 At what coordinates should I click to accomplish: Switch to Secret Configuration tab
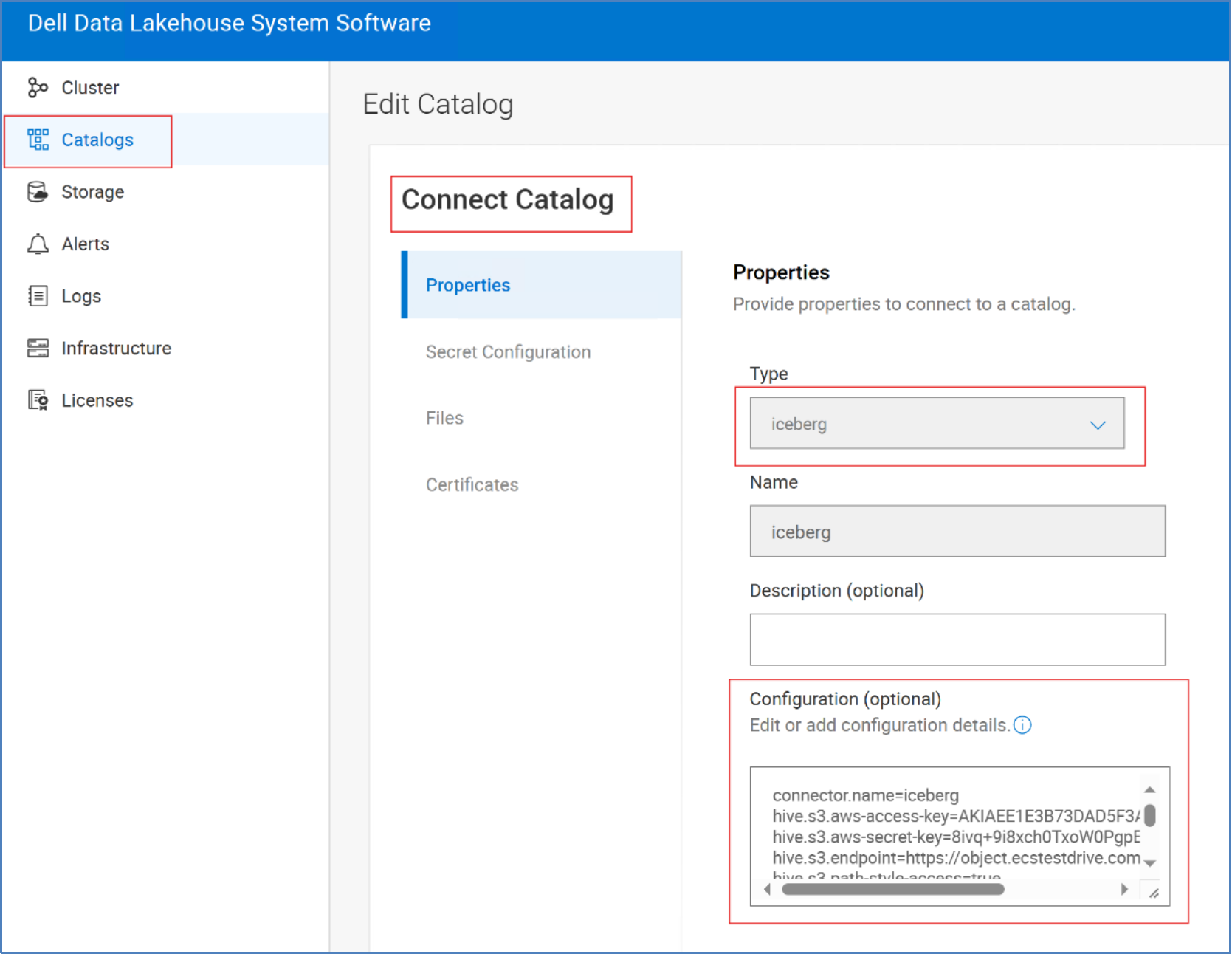pyautogui.click(x=508, y=352)
